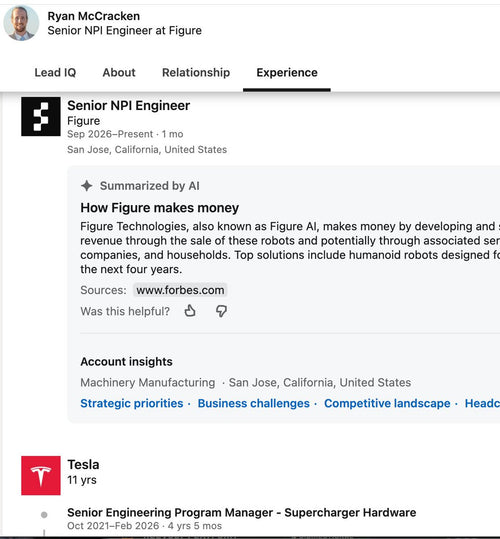500x539 pixels.
Task: Switch to the Lead IQ tab
Action: [x=55, y=73]
